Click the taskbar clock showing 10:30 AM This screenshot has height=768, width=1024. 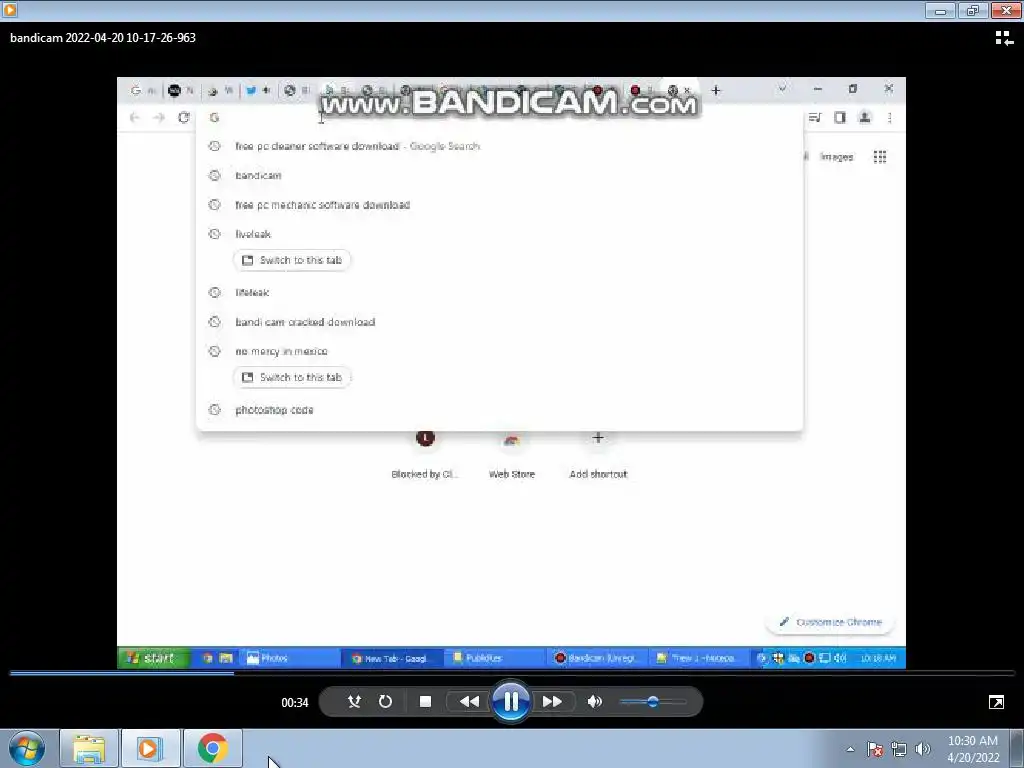tap(973, 749)
